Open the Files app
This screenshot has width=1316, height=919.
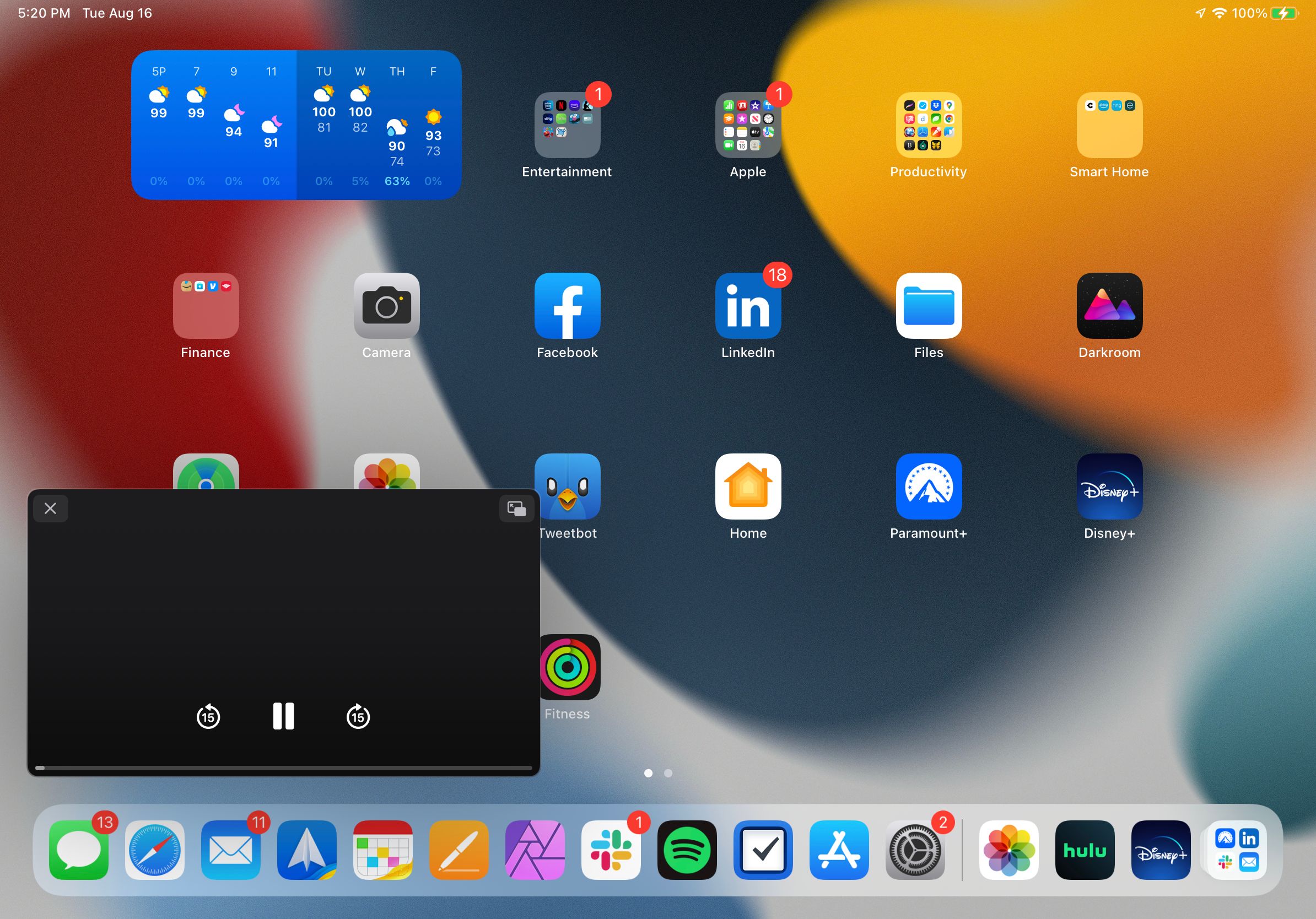coord(929,306)
